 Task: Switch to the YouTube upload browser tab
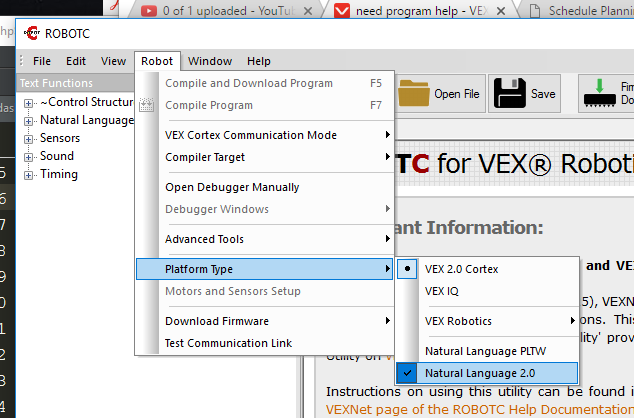[224, 11]
